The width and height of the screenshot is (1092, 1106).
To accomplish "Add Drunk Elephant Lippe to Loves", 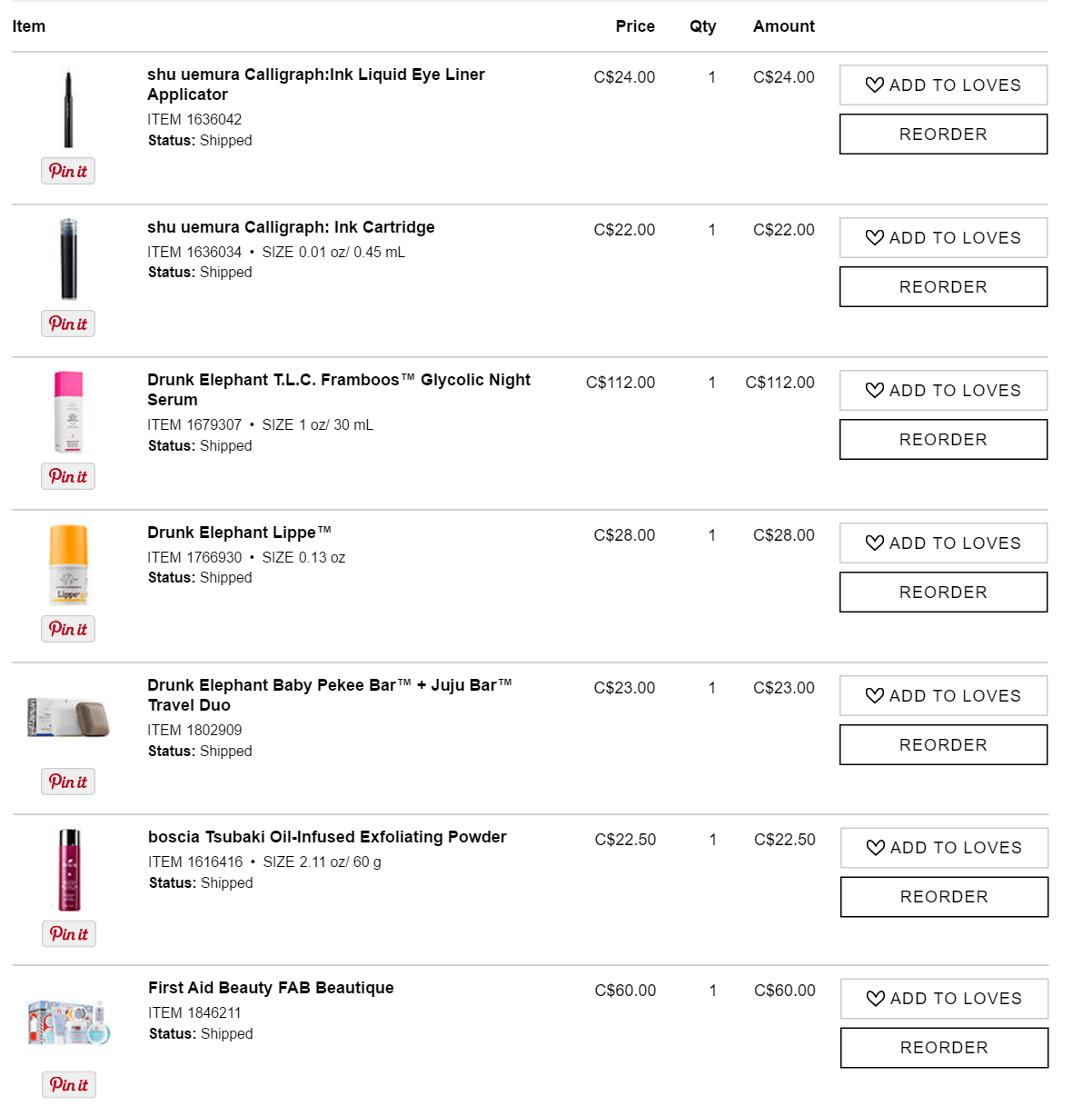I will pyautogui.click(x=943, y=543).
